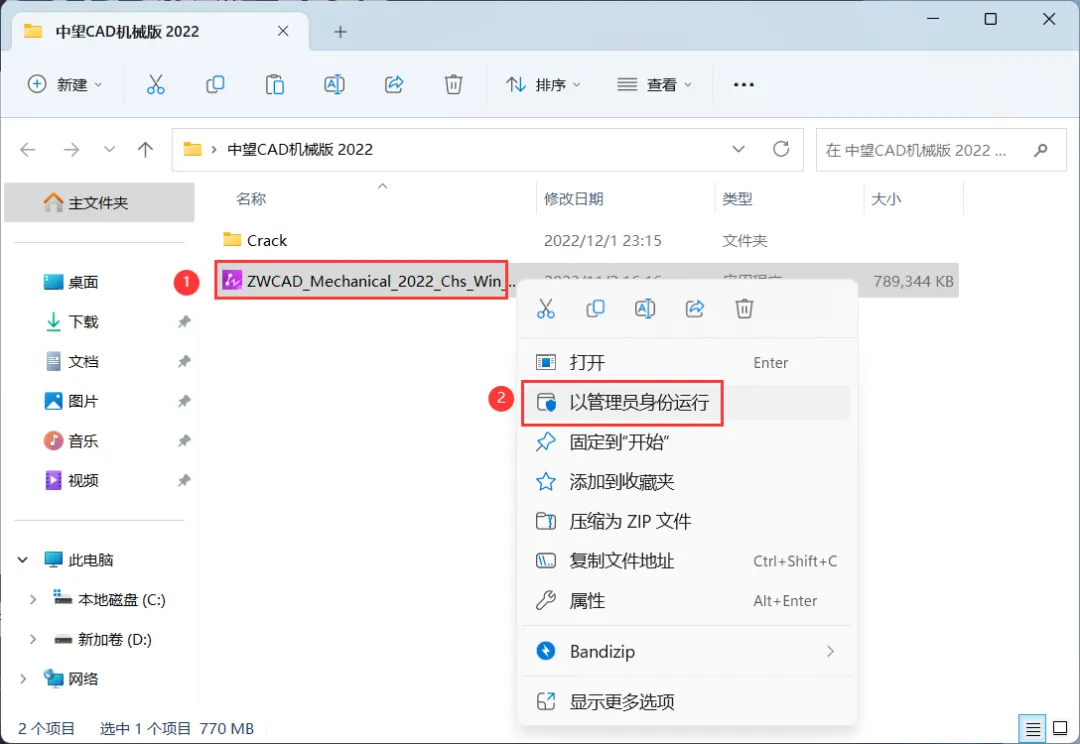Viewport: 1080px width, 744px height.
Task: Click the Delete icon in the context menu
Action: pyautogui.click(x=744, y=309)
